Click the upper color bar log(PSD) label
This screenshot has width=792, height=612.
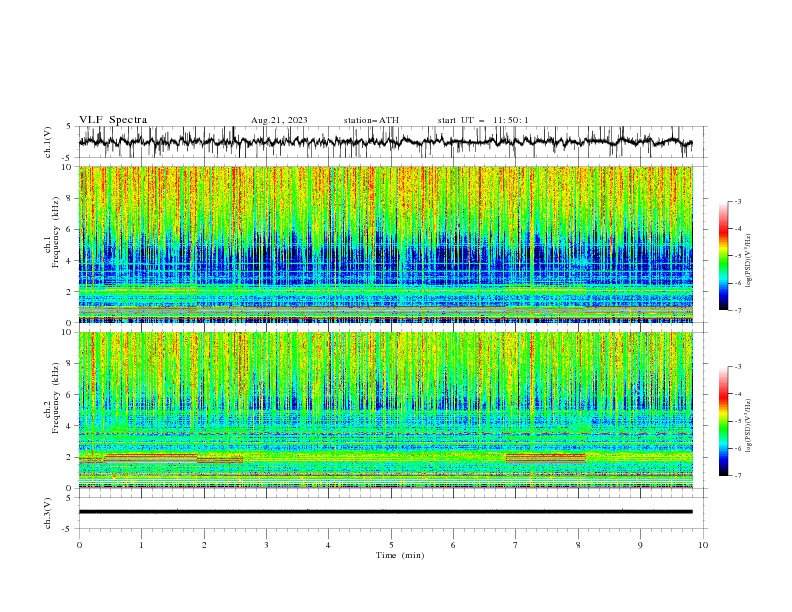pos(748,261)
